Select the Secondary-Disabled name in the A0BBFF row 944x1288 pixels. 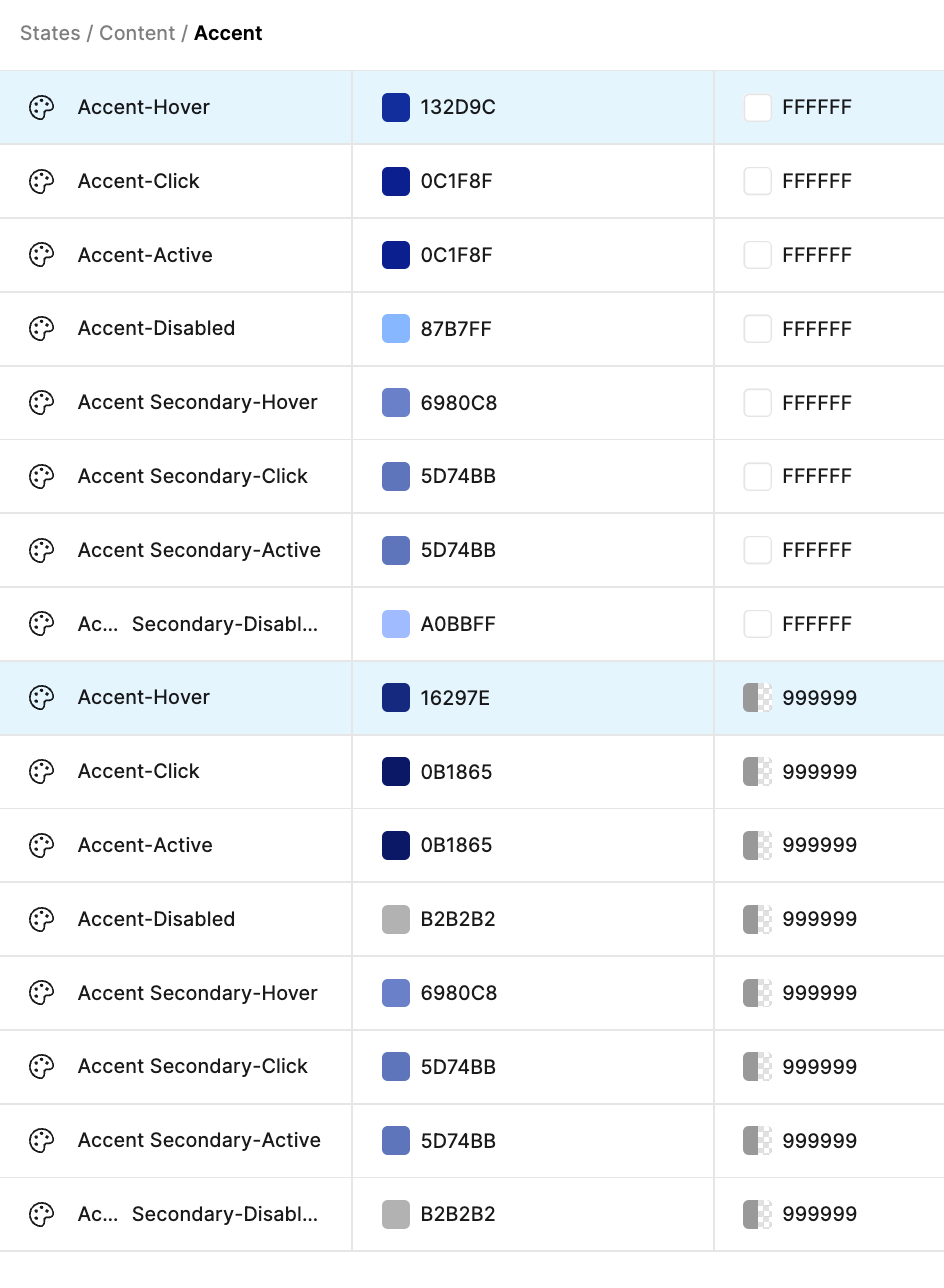tap(198, 624)
